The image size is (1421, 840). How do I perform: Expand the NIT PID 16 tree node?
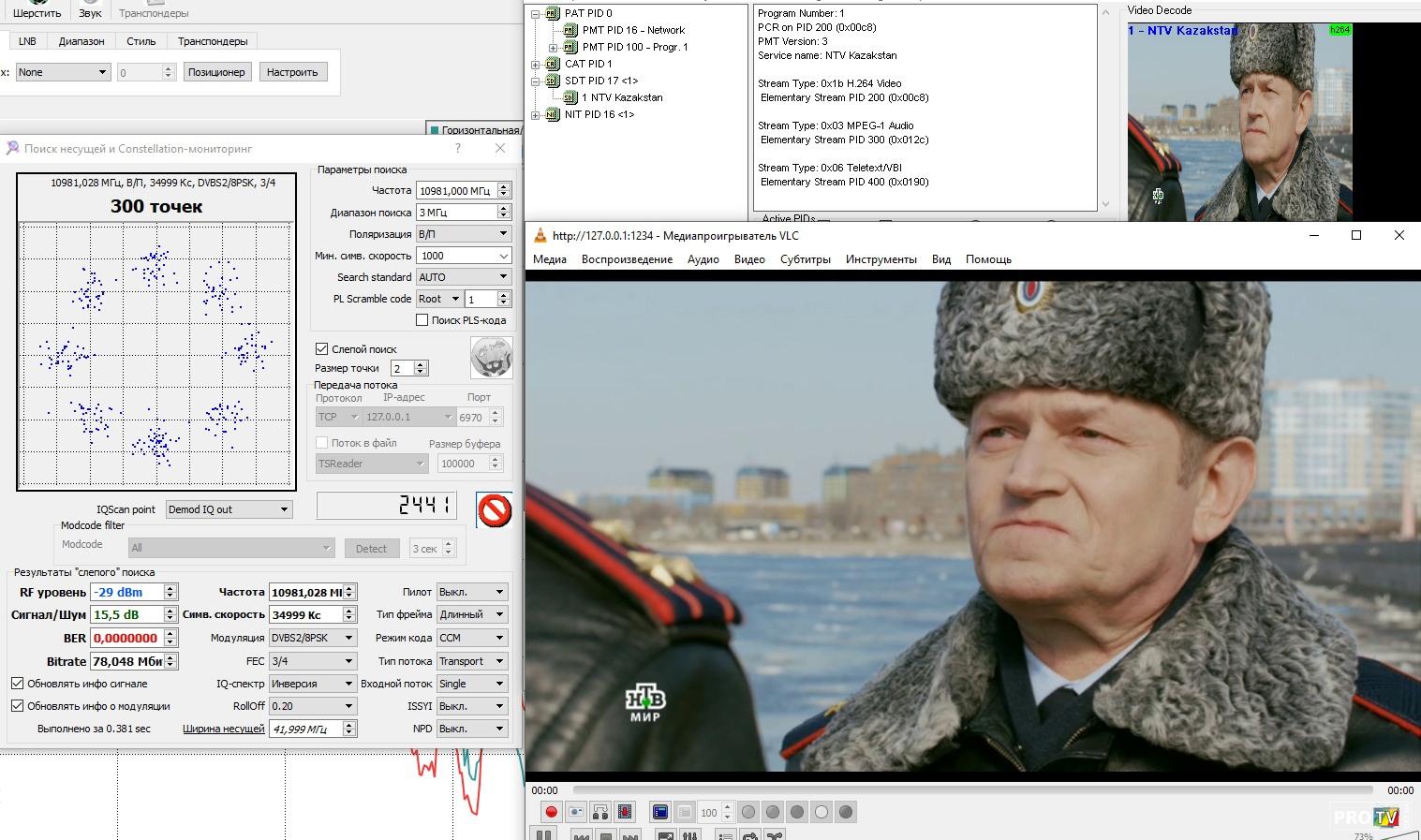point(535,115)
